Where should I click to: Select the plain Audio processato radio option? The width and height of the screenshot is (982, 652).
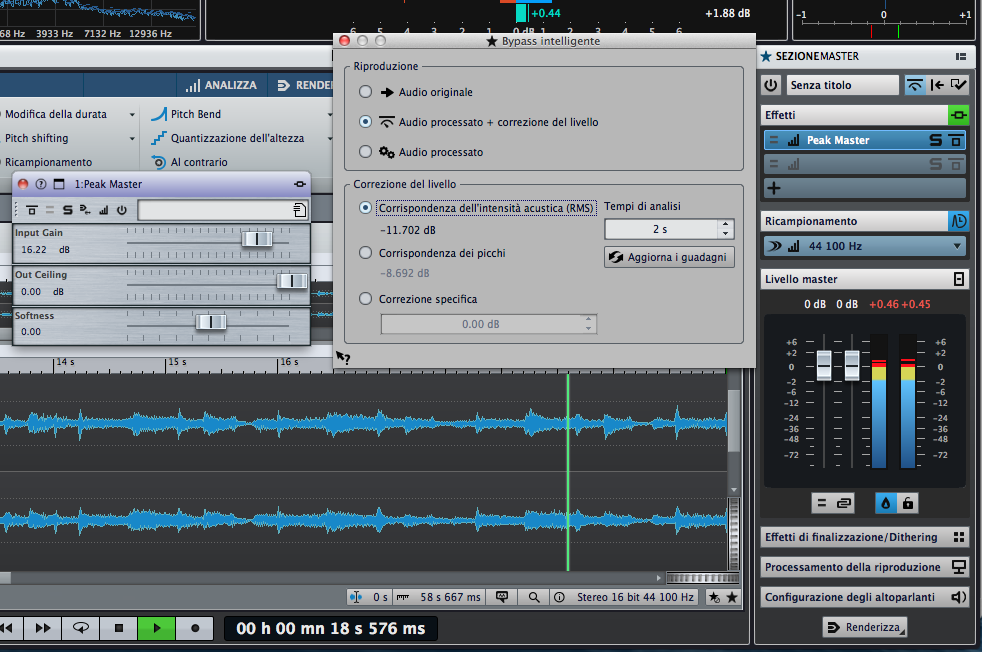pyautogui.click(x=365, y=152)
